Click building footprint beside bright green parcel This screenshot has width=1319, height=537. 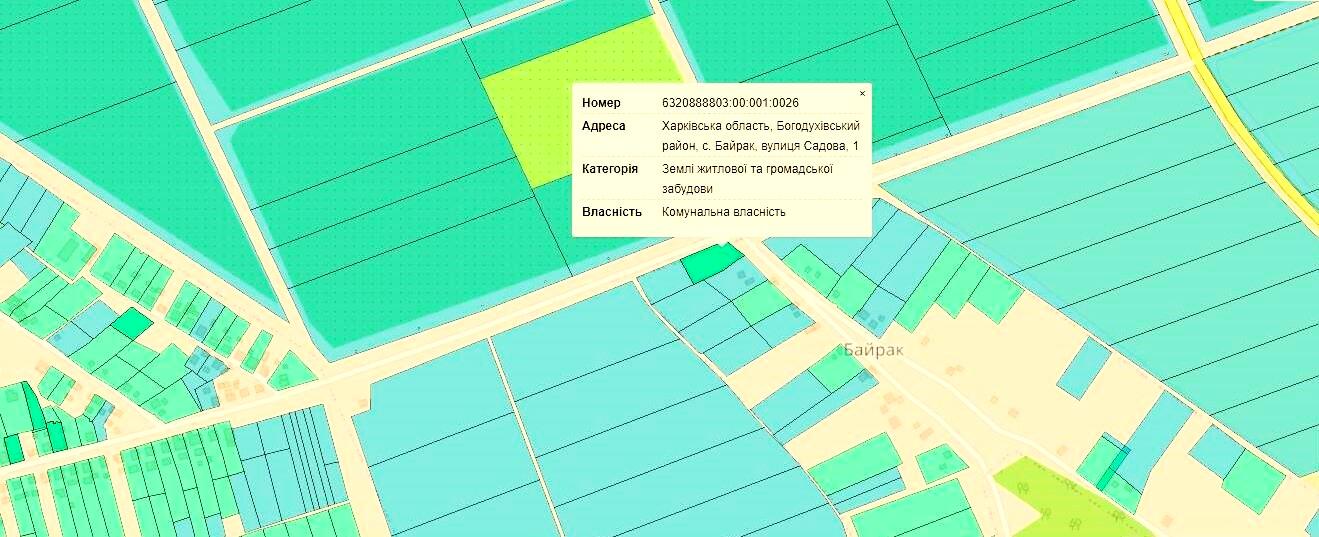[x=740, y=275]
